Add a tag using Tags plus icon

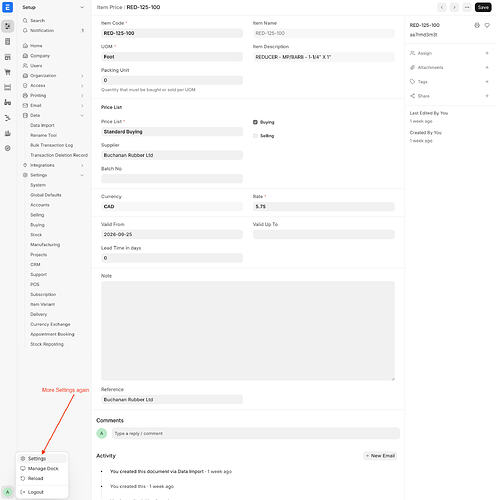(487, 82)
